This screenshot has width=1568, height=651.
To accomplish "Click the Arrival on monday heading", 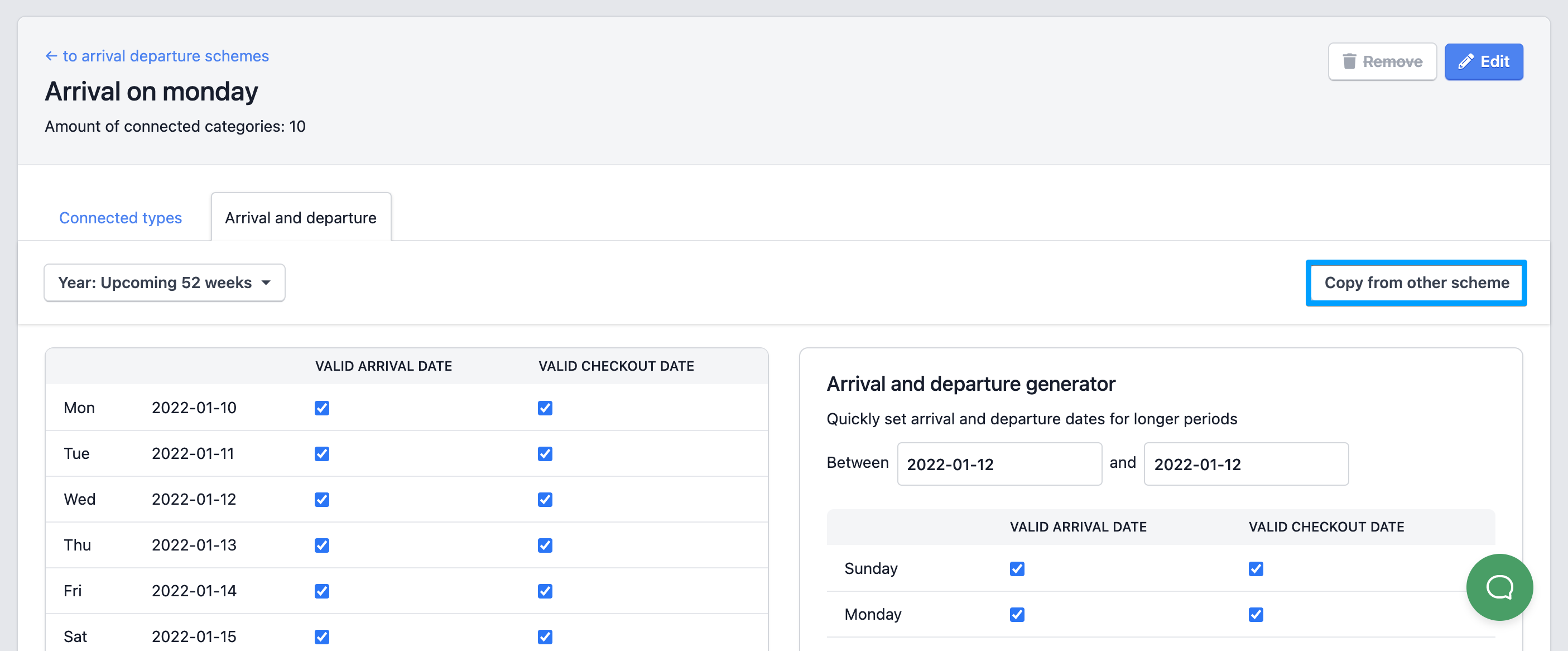I will (152, 92).
